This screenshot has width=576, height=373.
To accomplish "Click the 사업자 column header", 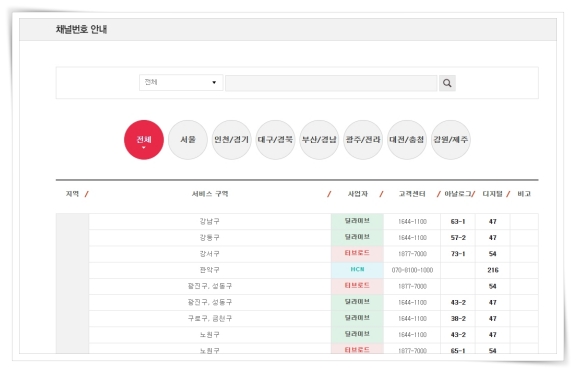I will [x=357, y=194].
